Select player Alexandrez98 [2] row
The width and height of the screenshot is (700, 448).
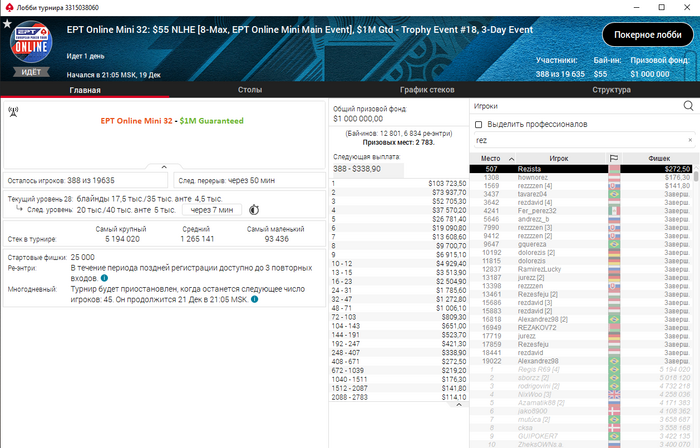pyautogui.click(x=581, y=319)
